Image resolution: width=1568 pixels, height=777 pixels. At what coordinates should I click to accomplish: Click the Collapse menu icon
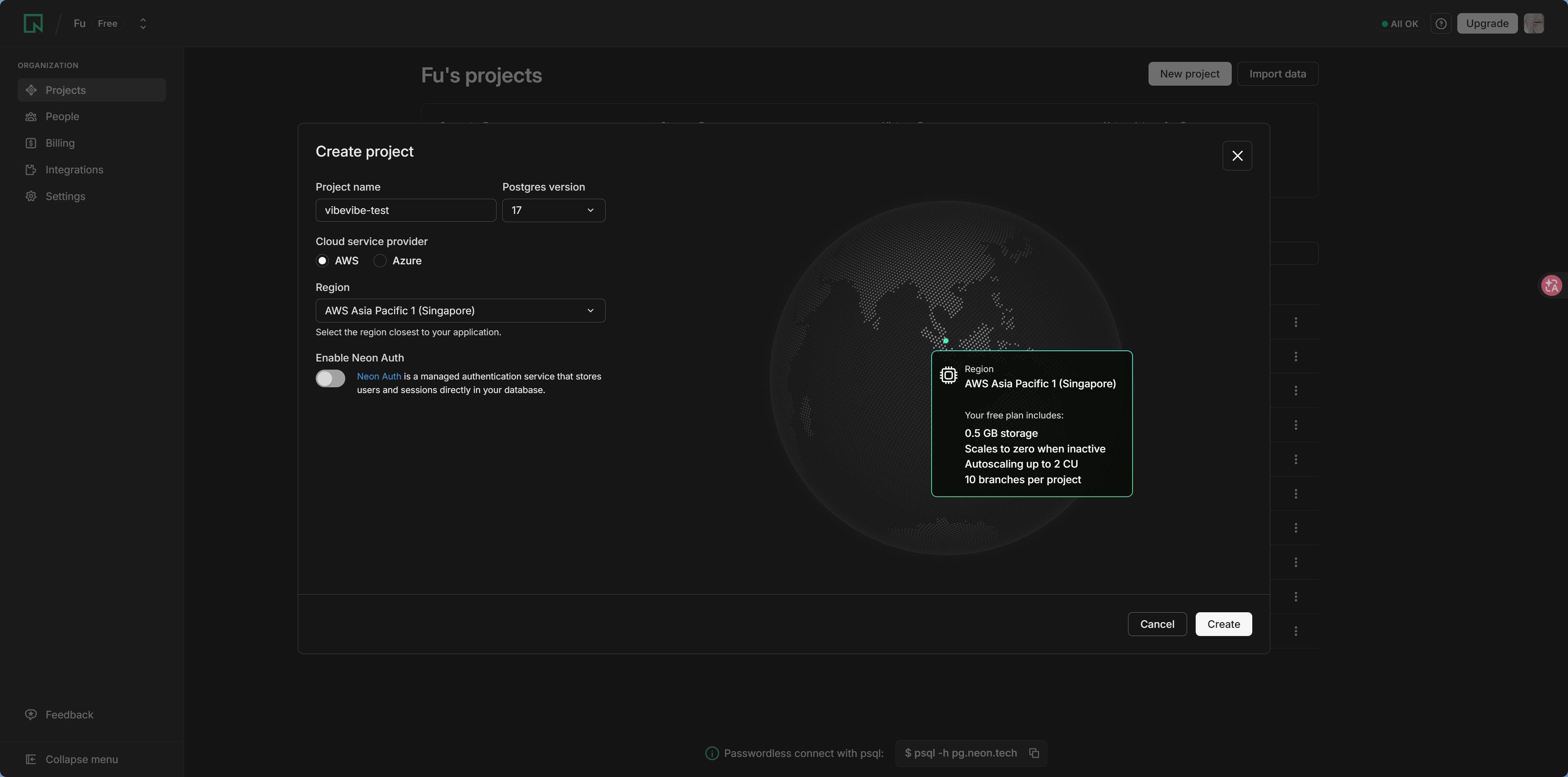31,759
